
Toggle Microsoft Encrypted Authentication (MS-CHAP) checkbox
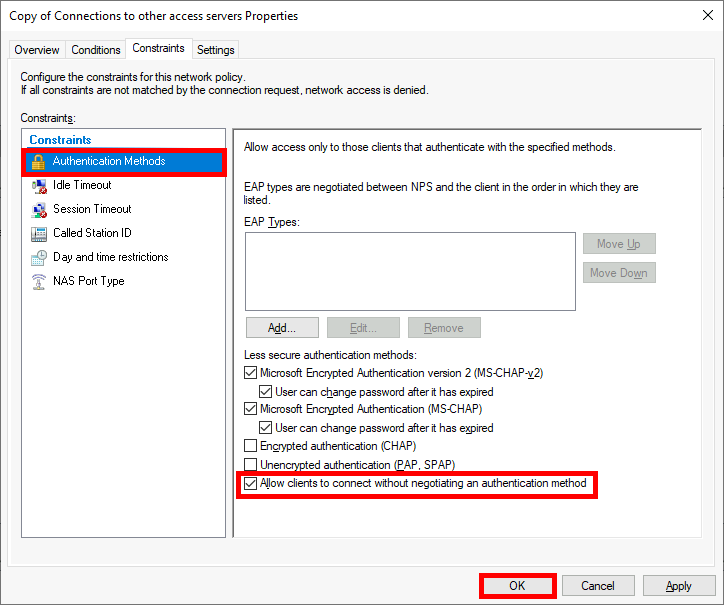pyautogui.click(x=250, y=409)
